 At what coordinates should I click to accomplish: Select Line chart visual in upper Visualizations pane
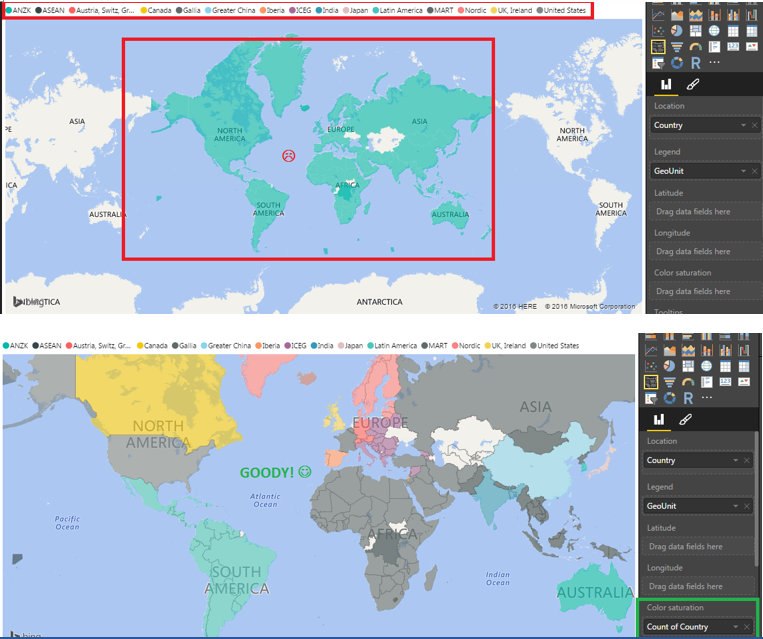tap(658, 16)
